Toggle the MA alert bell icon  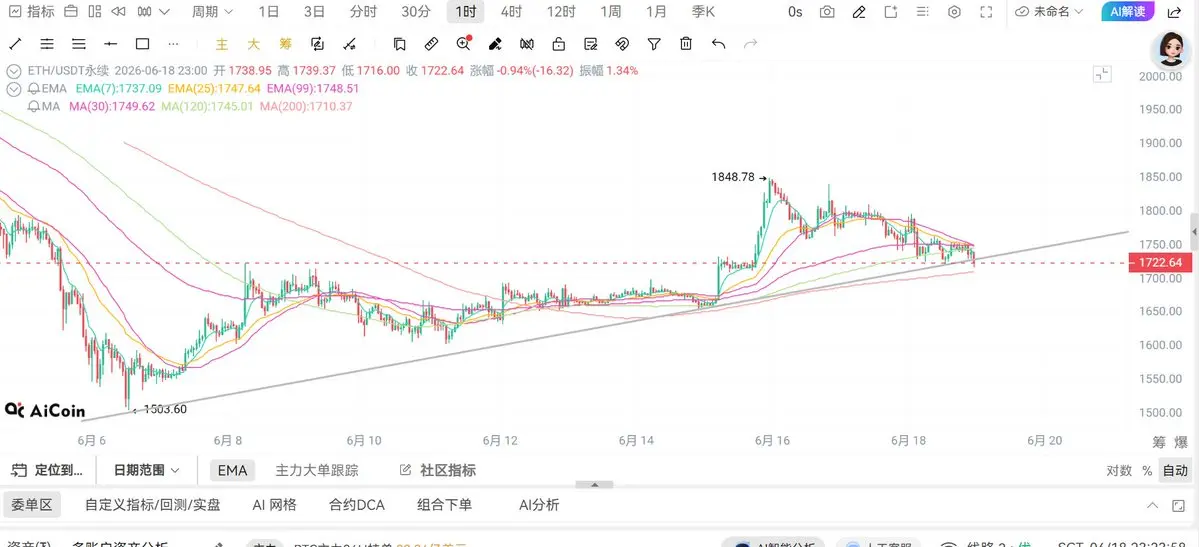coord(34,106)
